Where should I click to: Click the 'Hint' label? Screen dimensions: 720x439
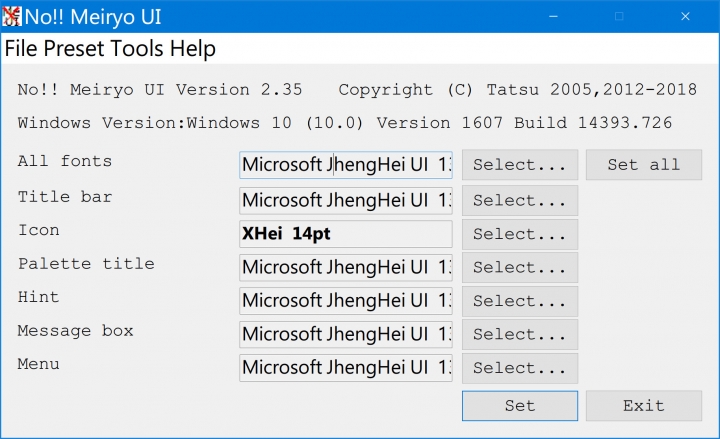click(x=39, y=297)
